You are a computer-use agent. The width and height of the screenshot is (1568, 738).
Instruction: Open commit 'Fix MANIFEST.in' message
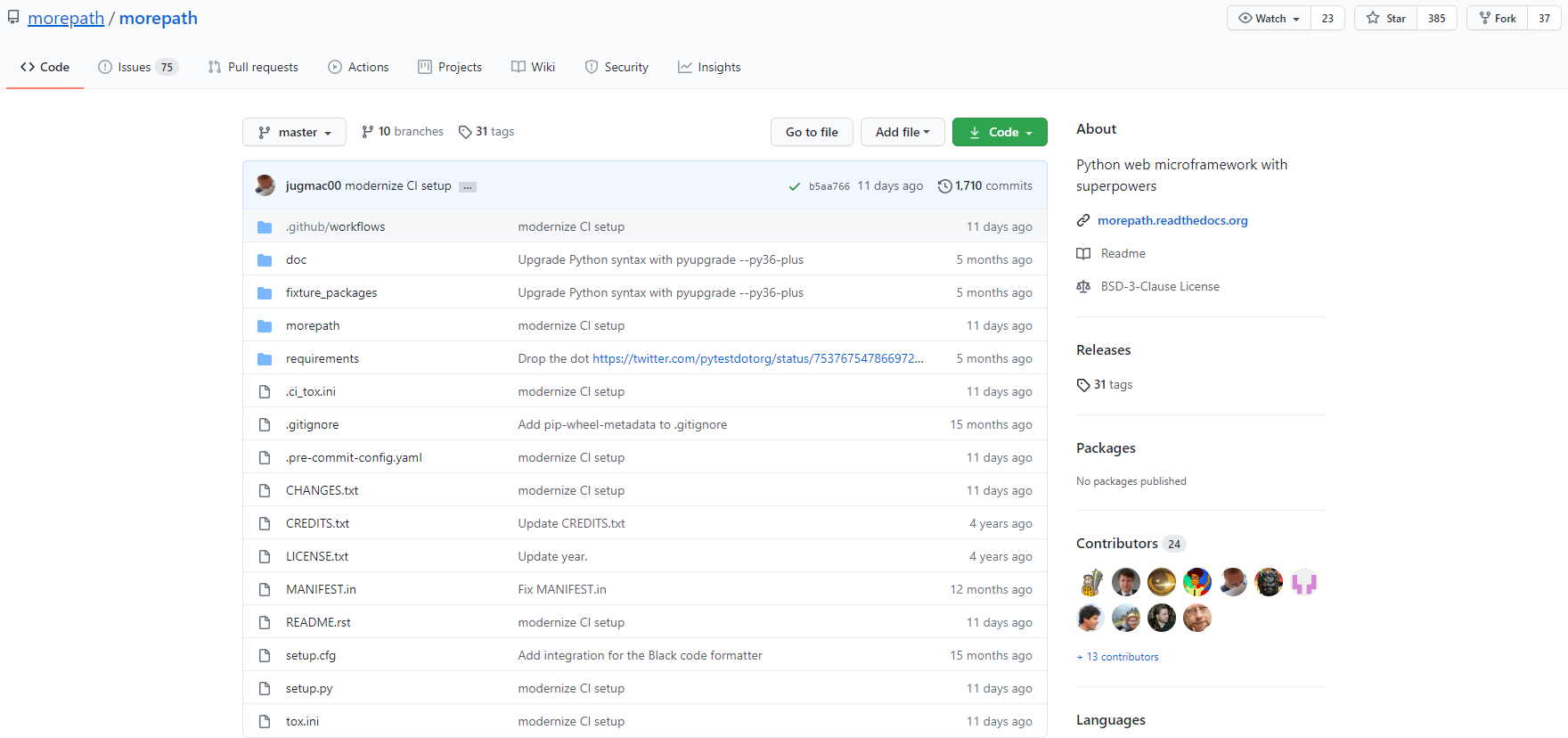[562, 590]
